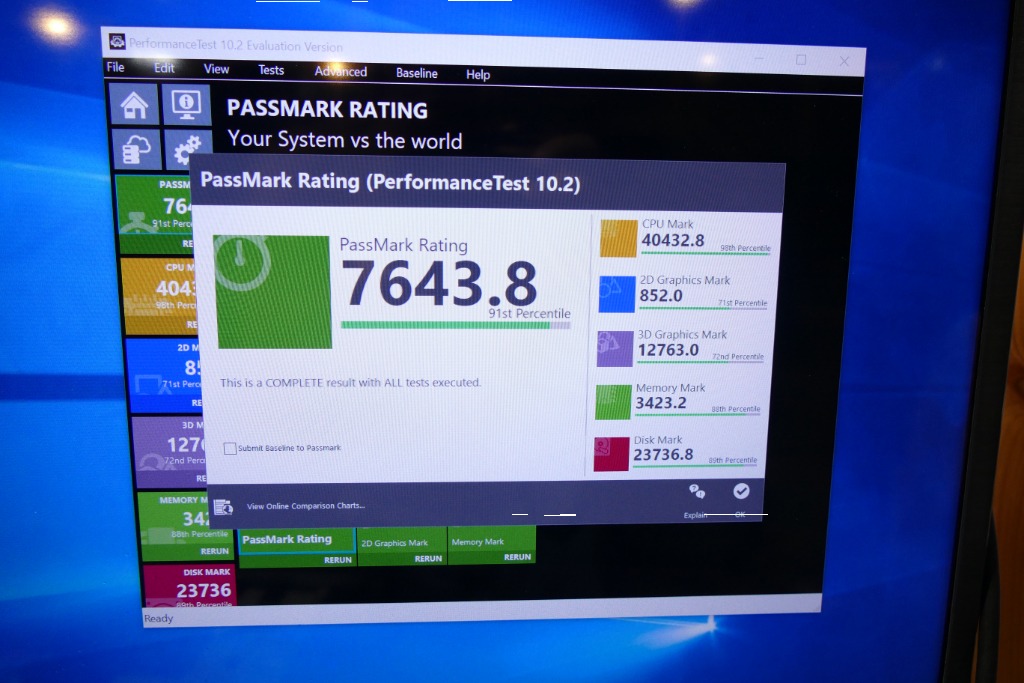The width and height of the screenshot is (1024, 683).
Task: Open the Advanced menu
Action: 340,71
